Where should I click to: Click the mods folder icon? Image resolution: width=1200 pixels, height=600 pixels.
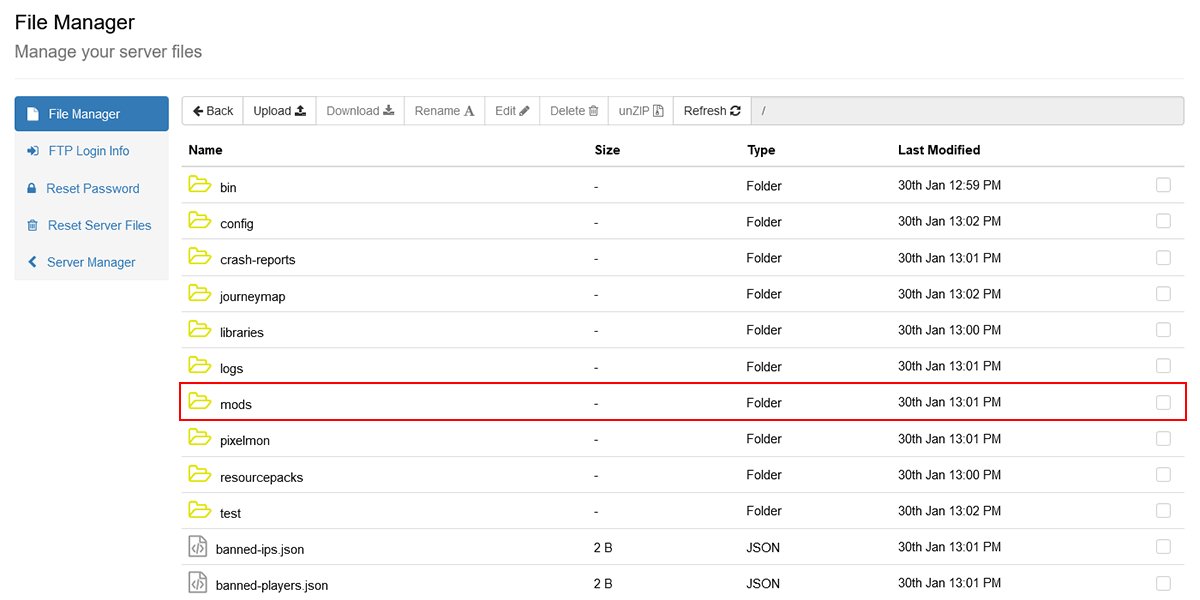pyautogui.click(x=200, y=402)
